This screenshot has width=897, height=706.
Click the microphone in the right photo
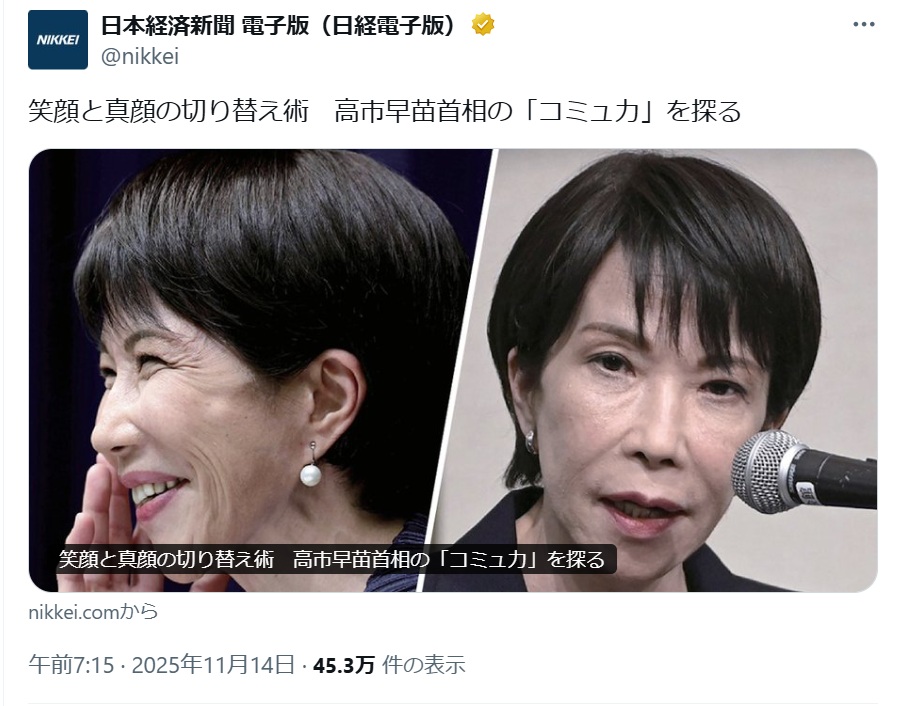804,472
